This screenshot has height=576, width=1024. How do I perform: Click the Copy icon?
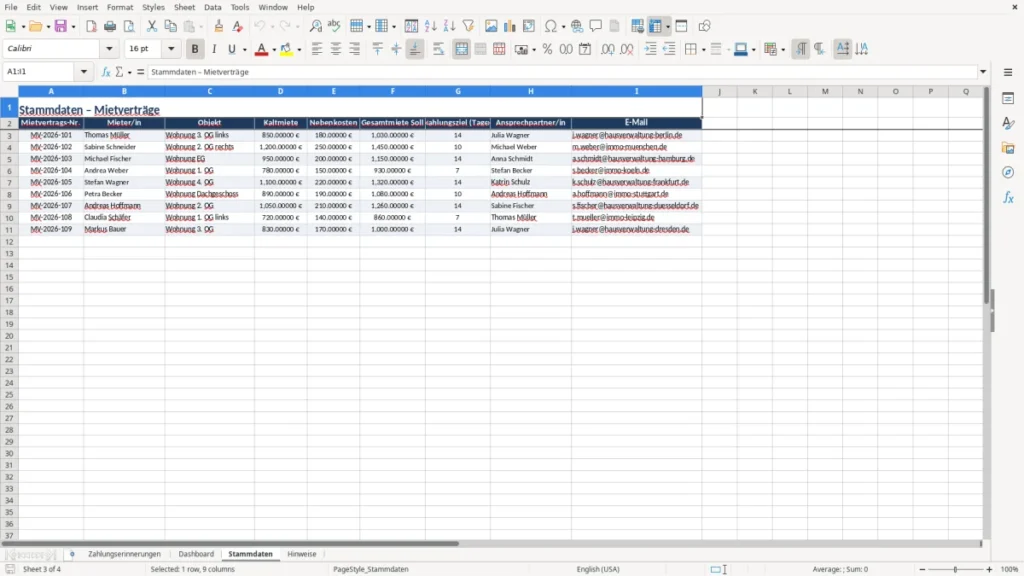click(170, 26)
